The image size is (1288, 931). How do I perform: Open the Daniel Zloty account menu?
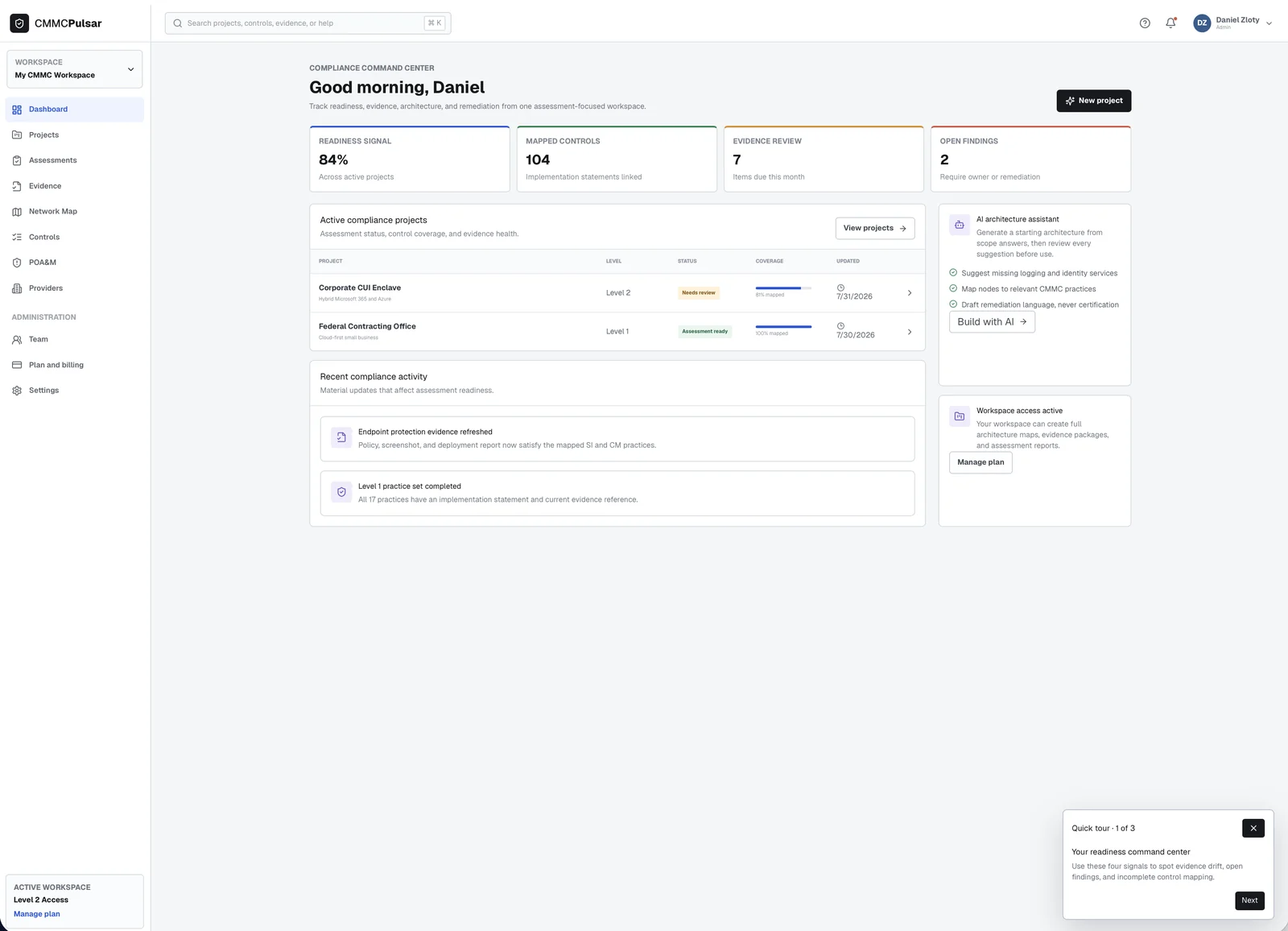1232,23
